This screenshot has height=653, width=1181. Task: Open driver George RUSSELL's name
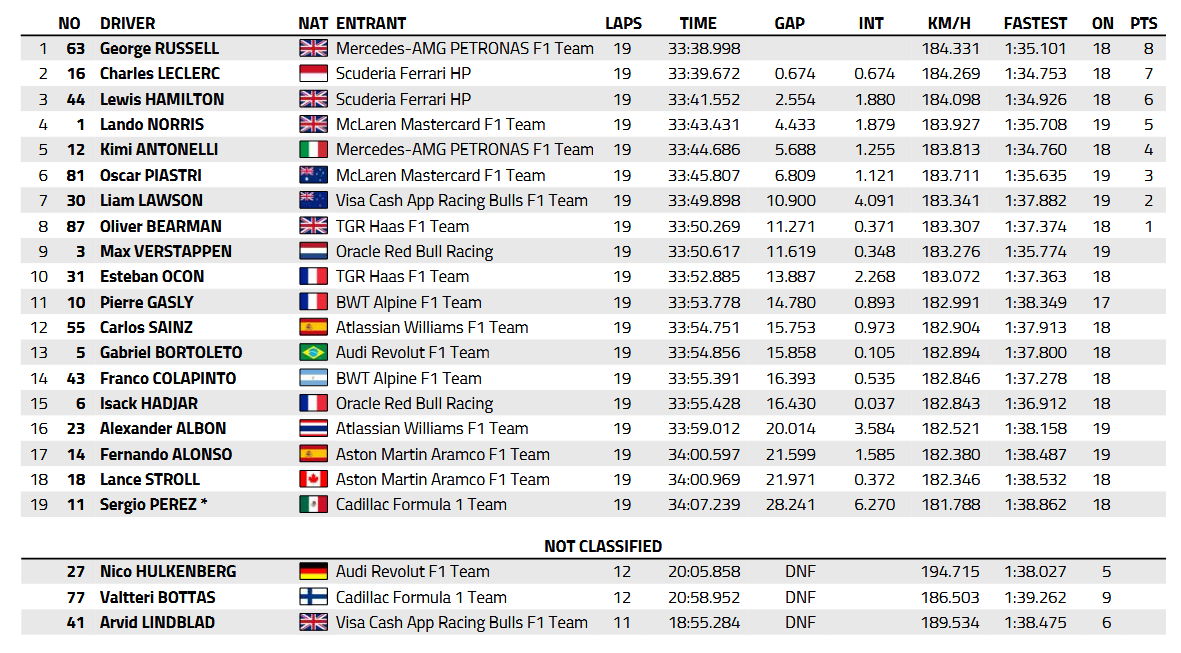159,48
